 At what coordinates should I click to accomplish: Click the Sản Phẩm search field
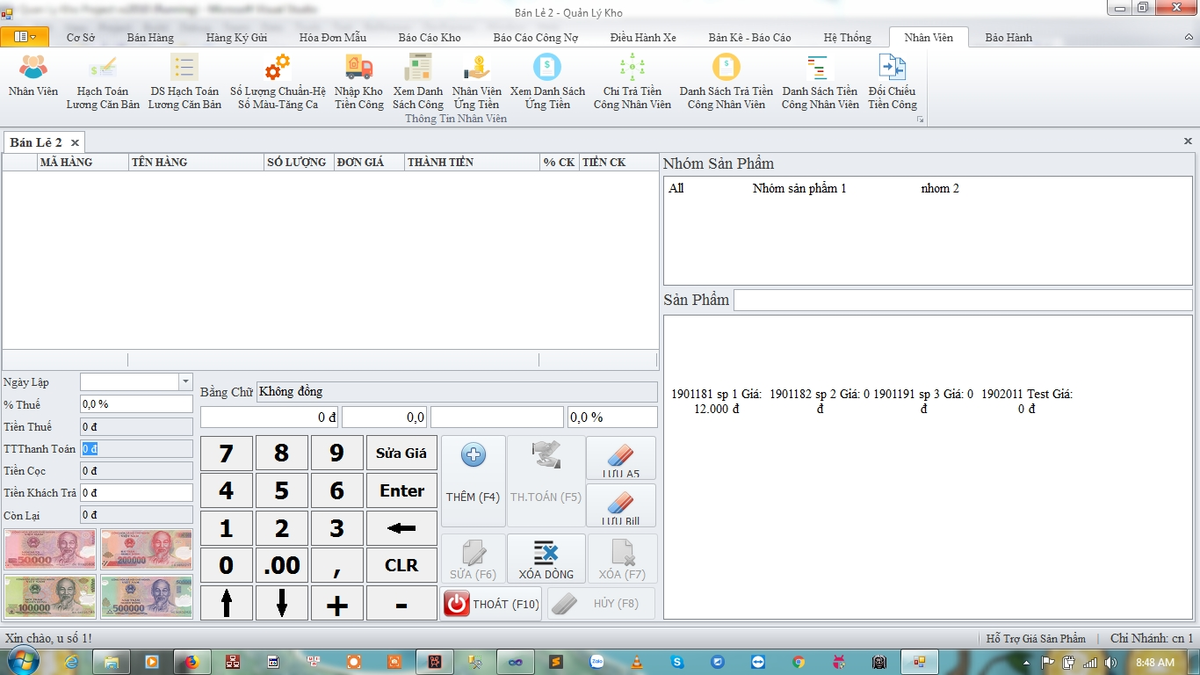(x=963, y=300)
